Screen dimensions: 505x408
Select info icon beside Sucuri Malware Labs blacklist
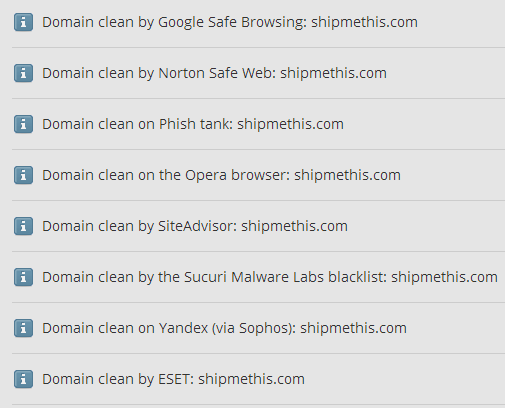click(23, 277)
